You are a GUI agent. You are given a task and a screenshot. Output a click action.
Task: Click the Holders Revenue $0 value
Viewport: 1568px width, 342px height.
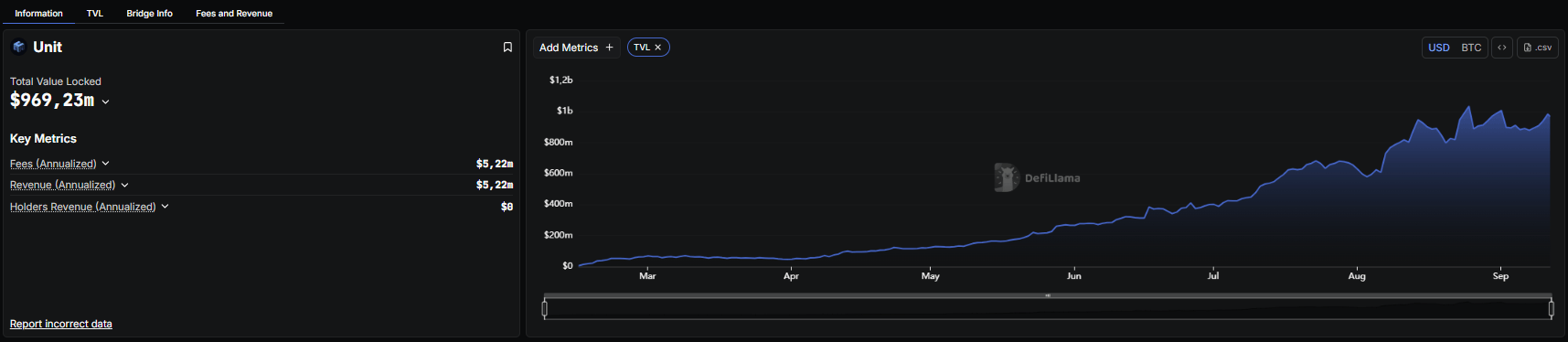[507, 207]
